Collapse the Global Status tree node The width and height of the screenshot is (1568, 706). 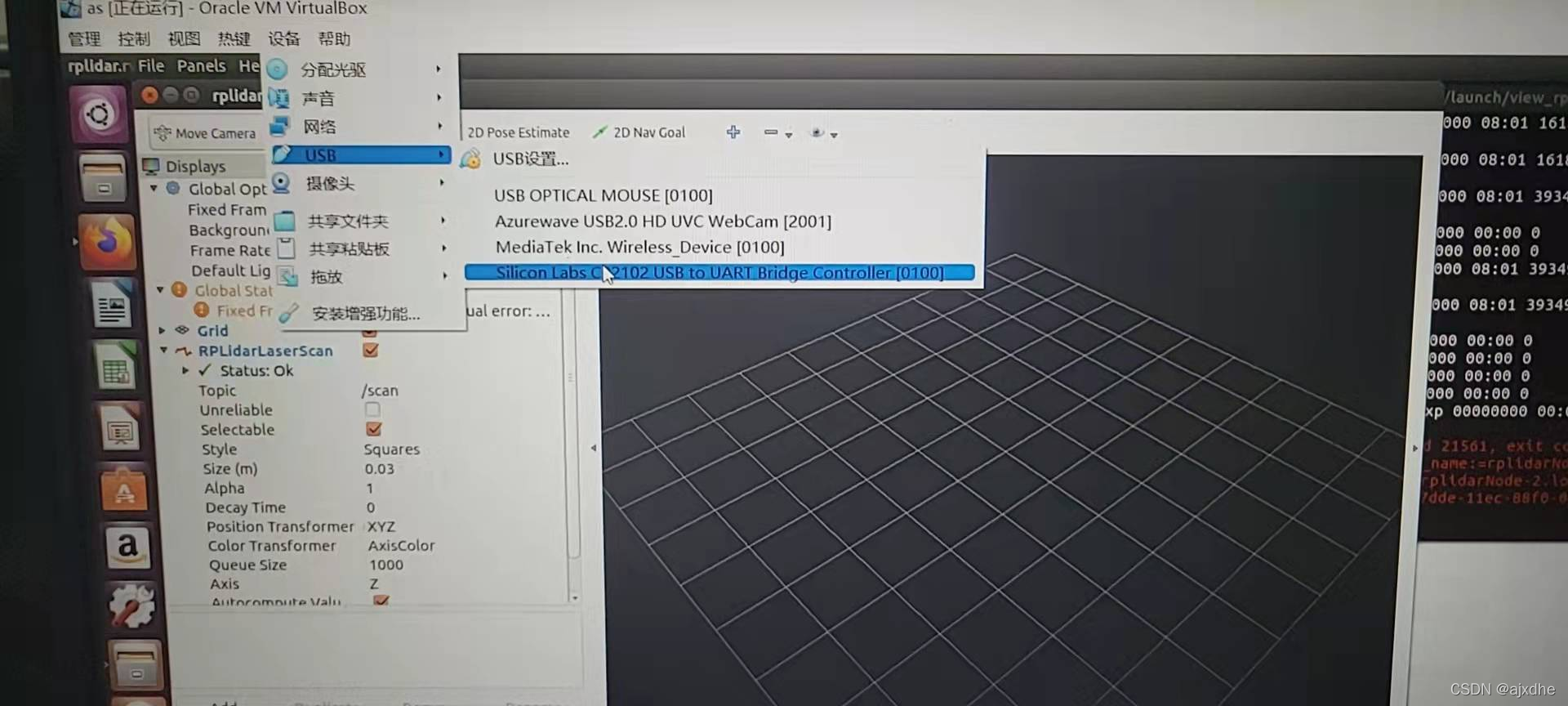(160, 290)
